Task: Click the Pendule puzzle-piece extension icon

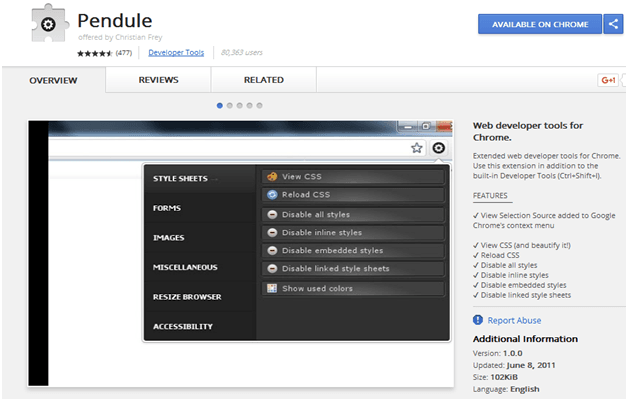Action: (49, 23)
